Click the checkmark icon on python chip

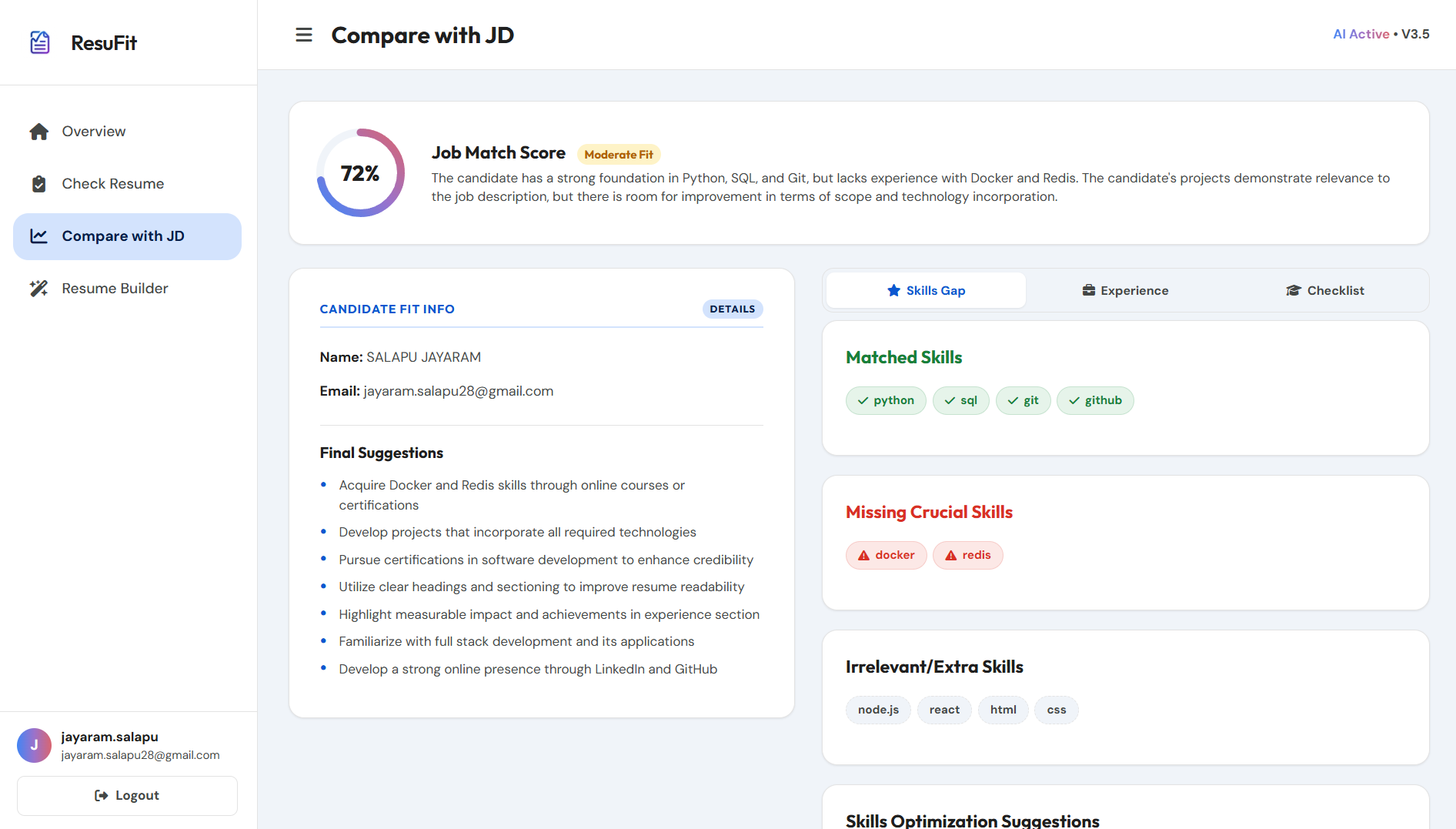click(x=863, y=400)
